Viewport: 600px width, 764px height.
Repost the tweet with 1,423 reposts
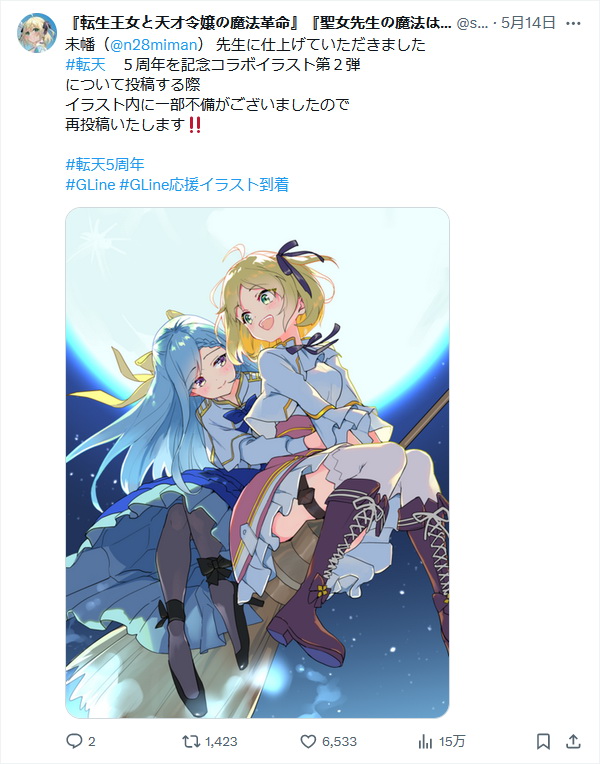point(191,742)
